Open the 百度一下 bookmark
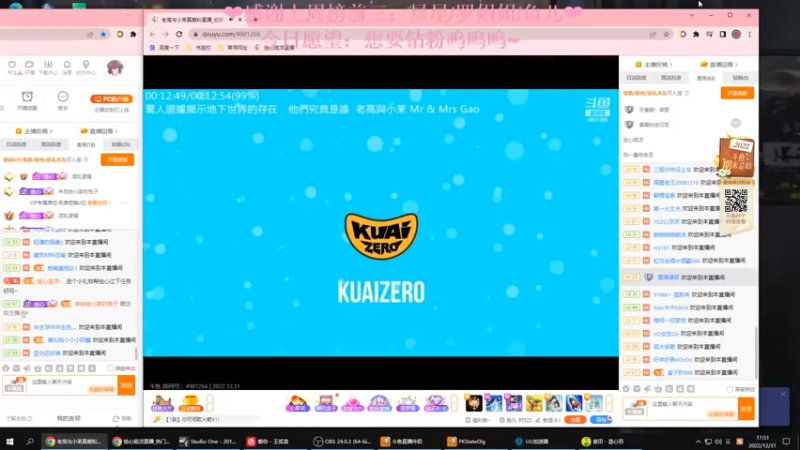This screenshot has height=450, width=800. click(x=164, y=47)
